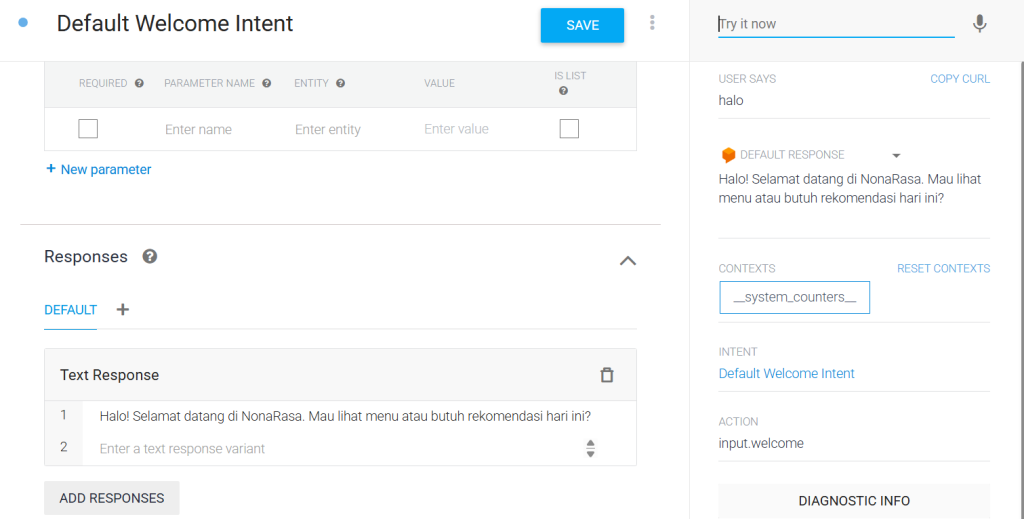
Task: Delete the Text Response with trash icon
Action: [606, 375]
